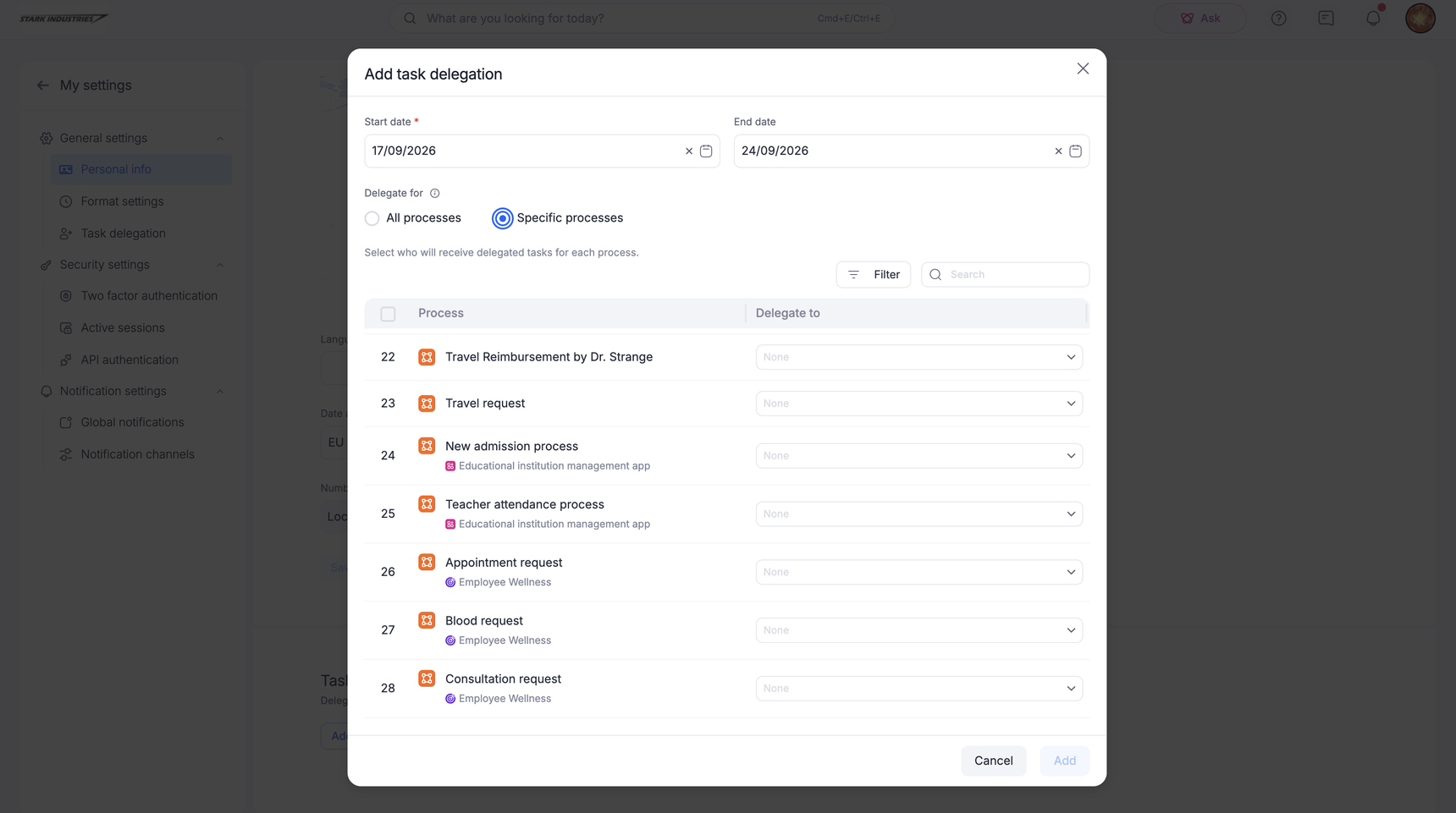Open the End date calendar picker

tap(1075, 151)
